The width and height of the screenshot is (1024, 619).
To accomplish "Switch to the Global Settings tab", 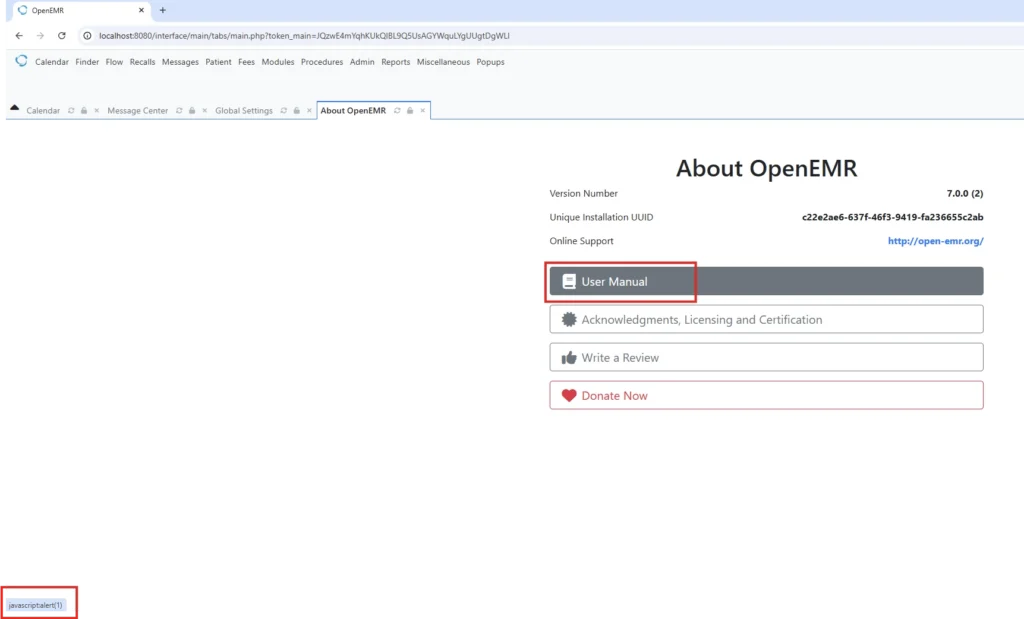I will [x=244, y=111].
